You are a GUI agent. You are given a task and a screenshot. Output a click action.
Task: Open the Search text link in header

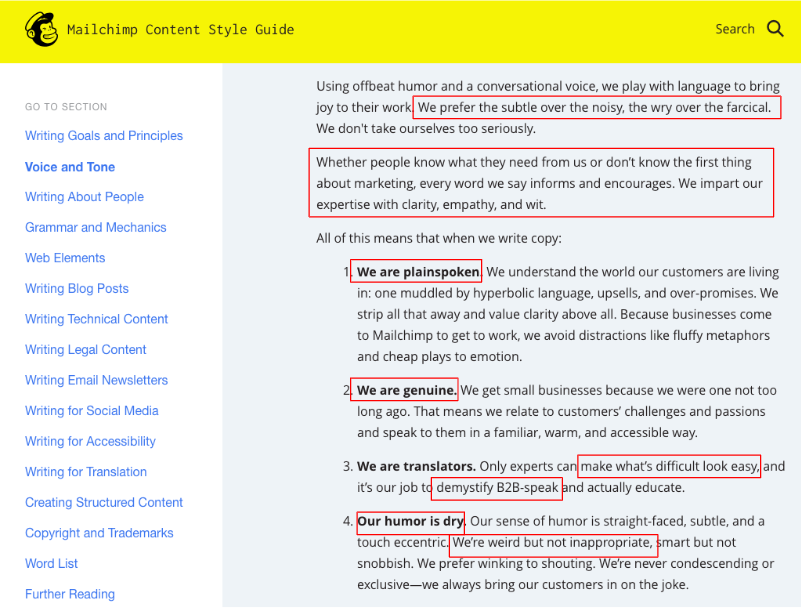coord(734,29)
